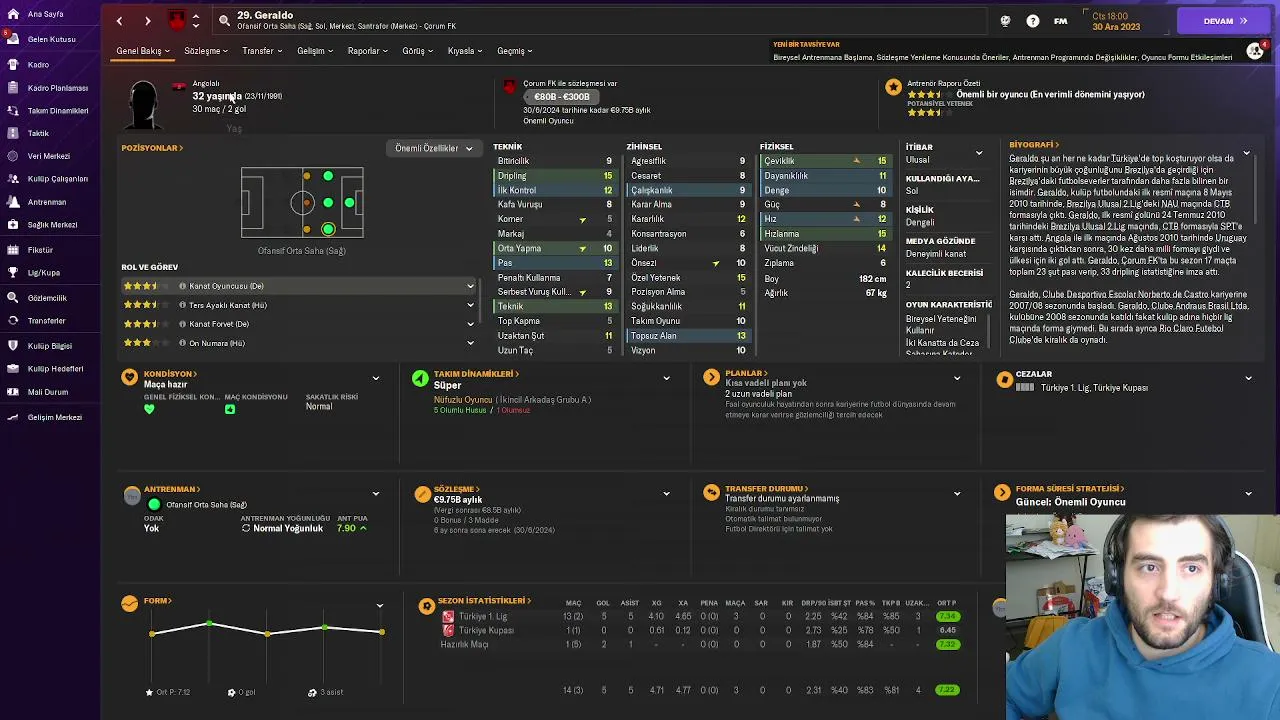Image resolution: width=1280 pixels, height=720 pixels.
Task: Click the Cezalar orange icon
Action: pos(1004,379)
